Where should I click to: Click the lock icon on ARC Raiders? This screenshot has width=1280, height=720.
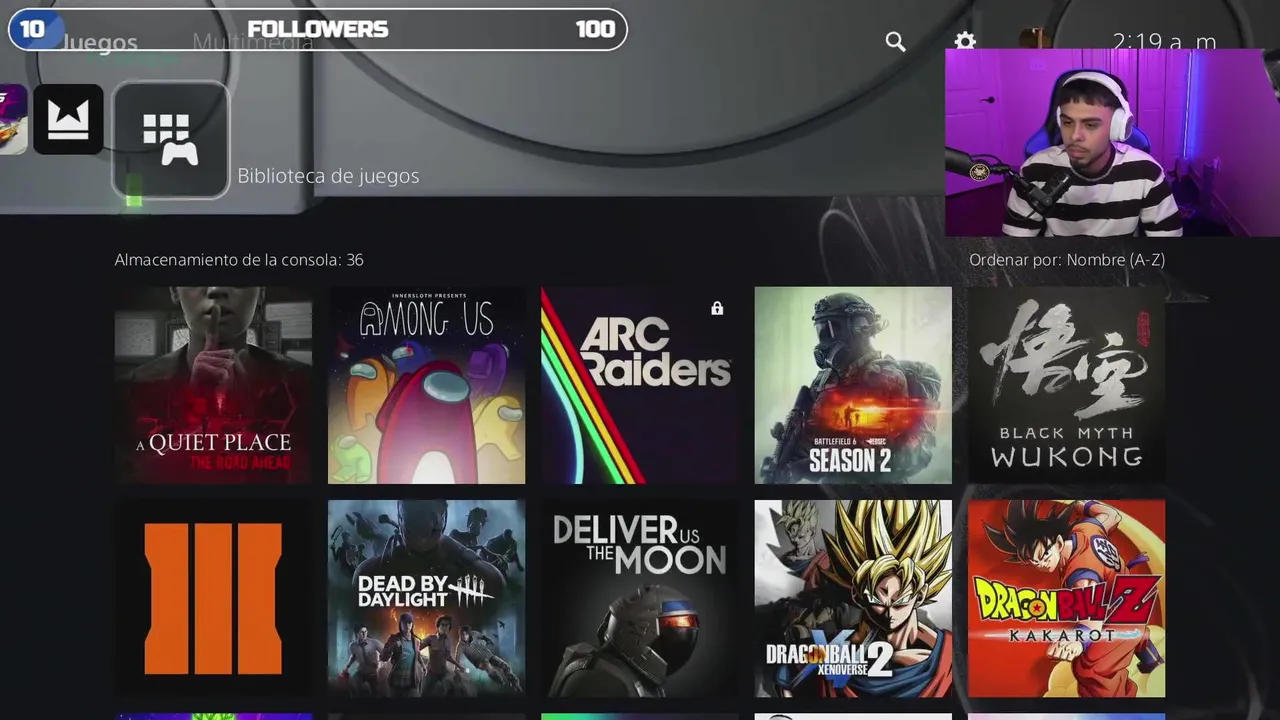point(717,309)
